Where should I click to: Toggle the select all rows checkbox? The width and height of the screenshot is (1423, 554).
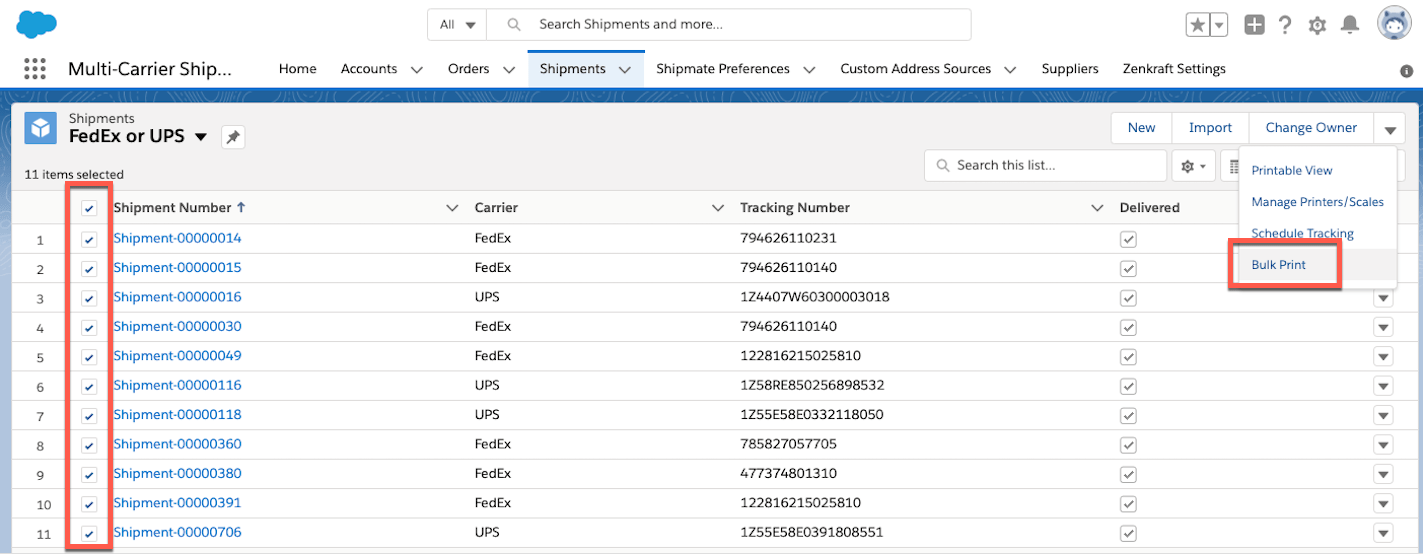(89, 208)
